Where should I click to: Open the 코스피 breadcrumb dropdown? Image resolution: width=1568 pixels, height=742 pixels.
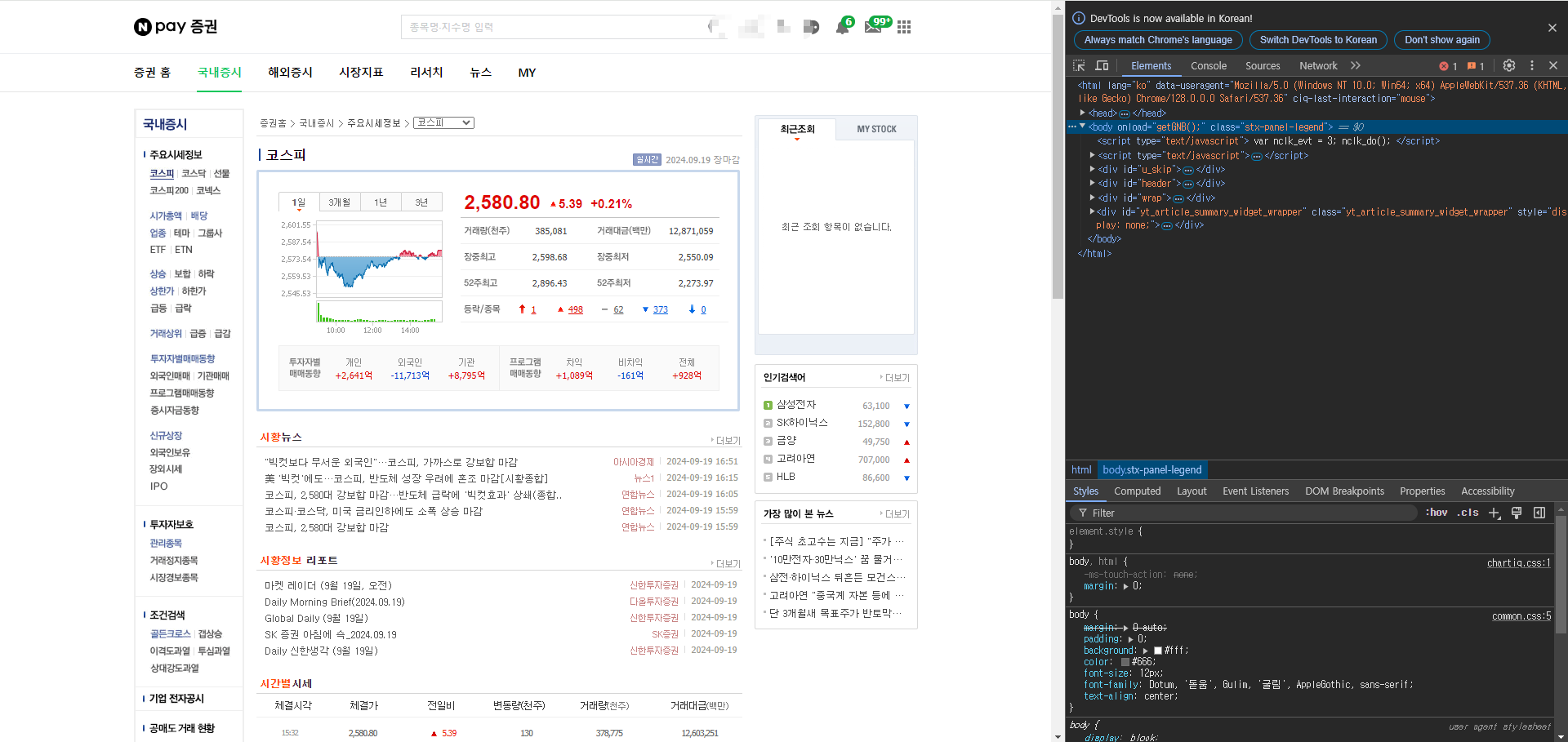[443, 122]
